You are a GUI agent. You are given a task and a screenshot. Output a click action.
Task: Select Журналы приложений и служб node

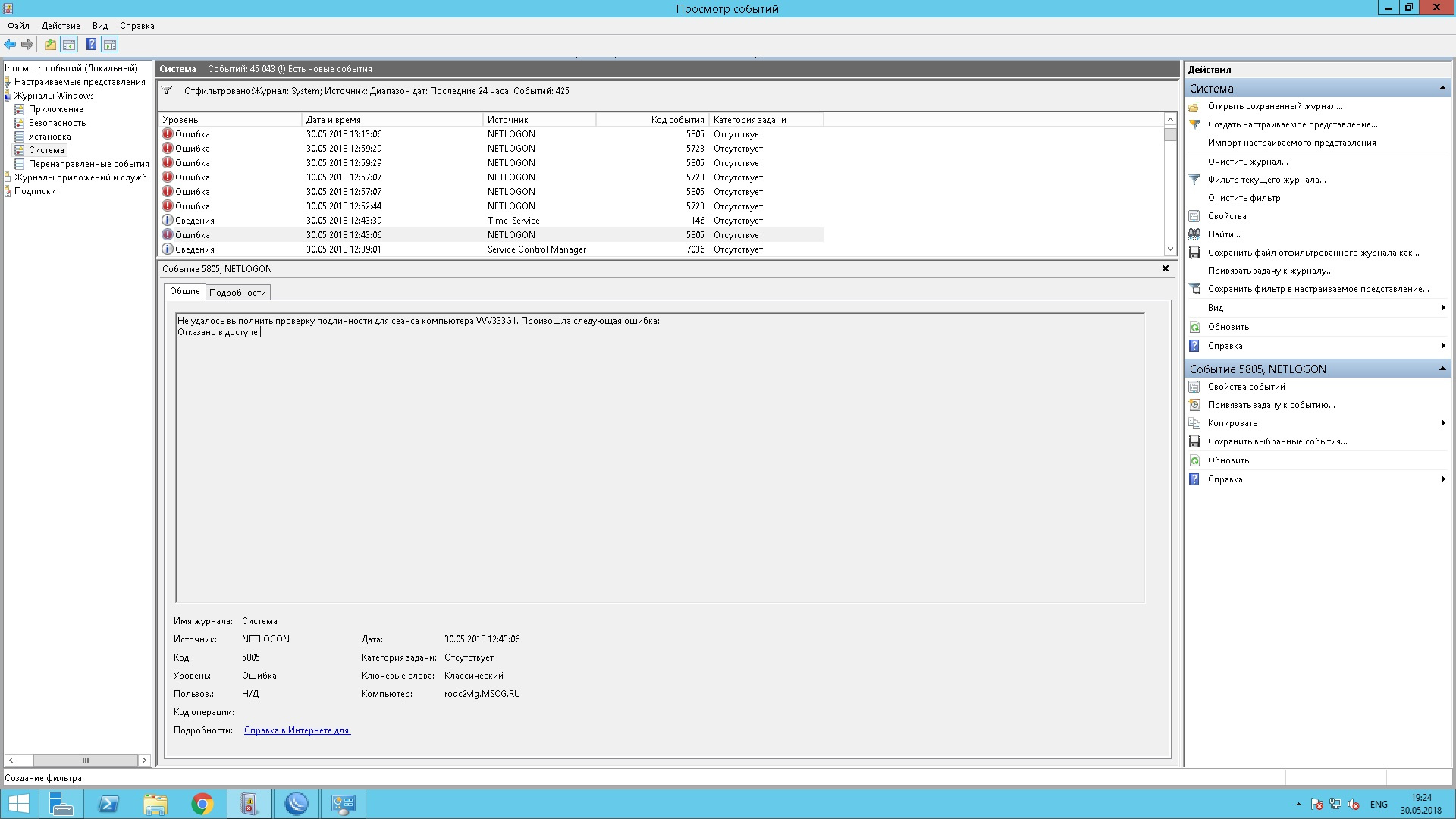point(80,177)
